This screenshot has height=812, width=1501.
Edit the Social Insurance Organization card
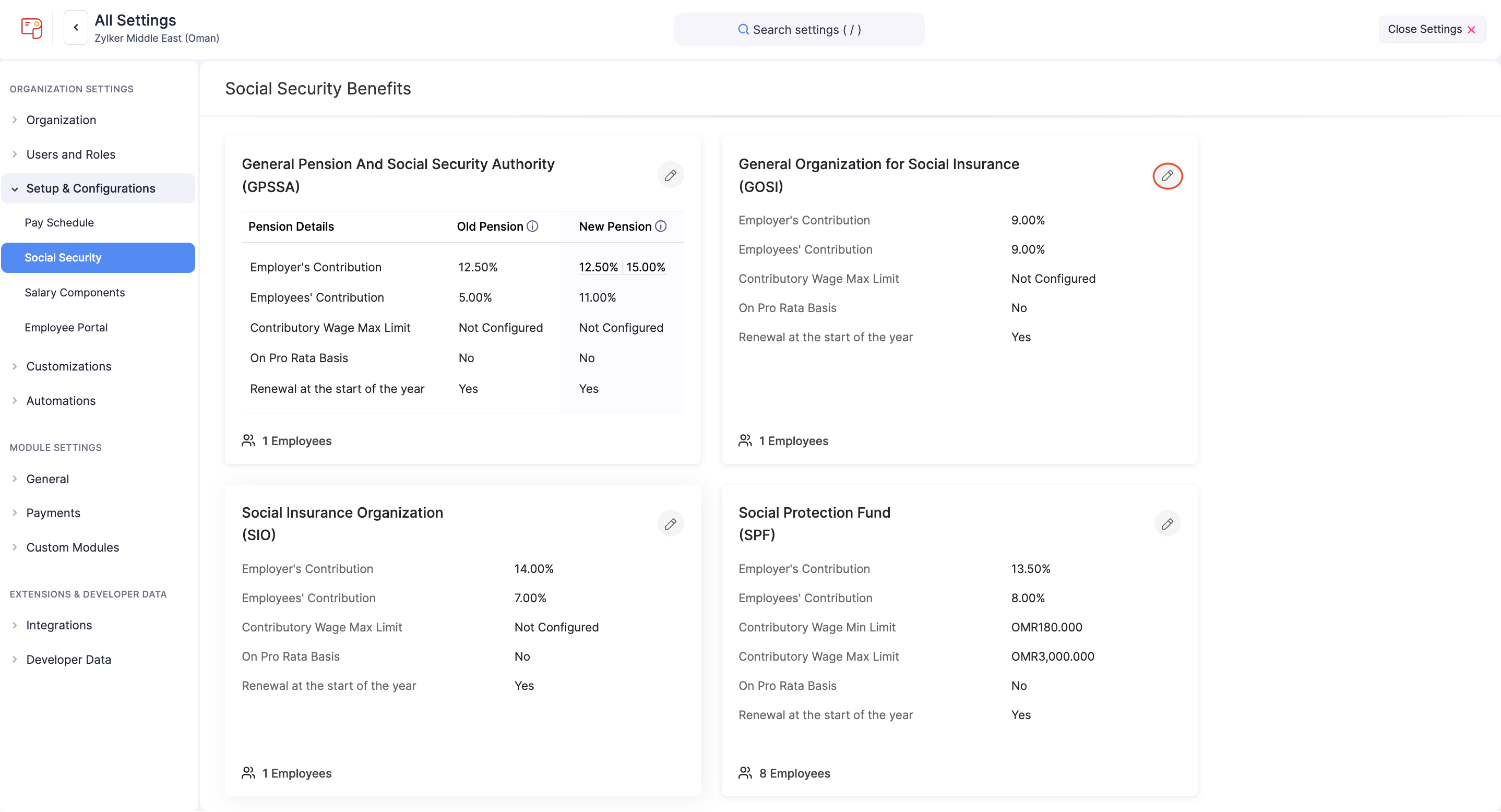tap(670, 523)
